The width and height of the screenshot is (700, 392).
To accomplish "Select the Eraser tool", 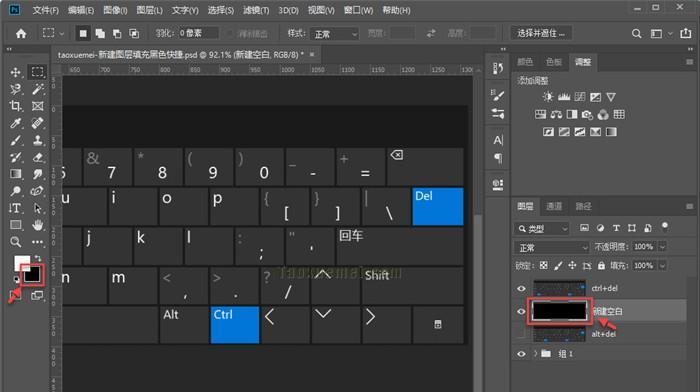I will click(38, 157).
